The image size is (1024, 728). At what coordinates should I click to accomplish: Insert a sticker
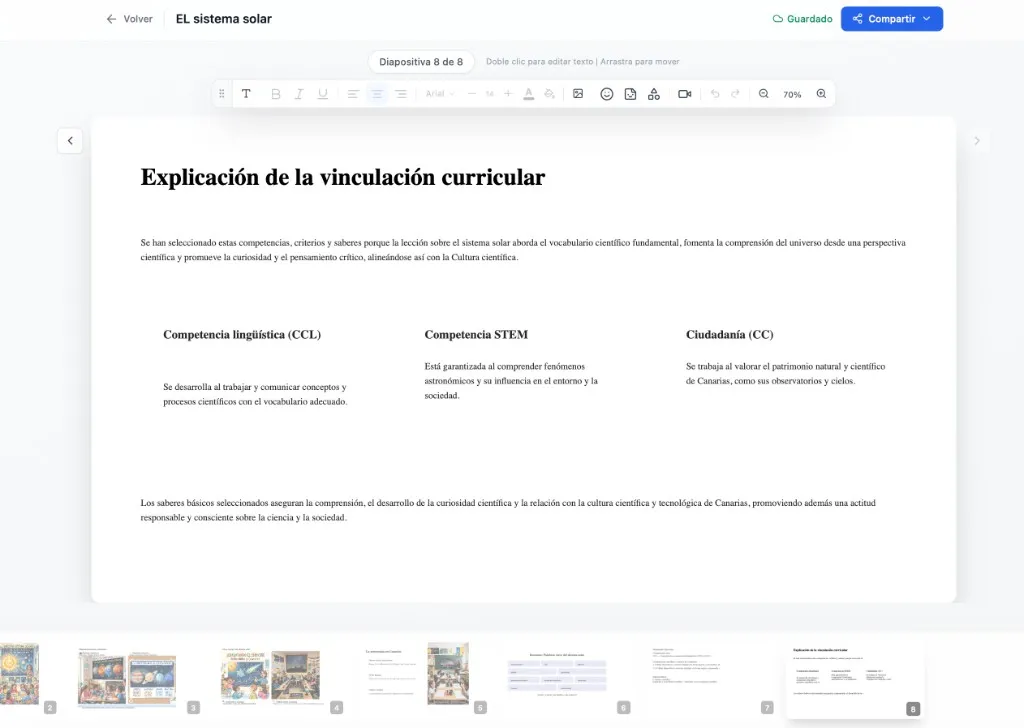pos(630,94)
